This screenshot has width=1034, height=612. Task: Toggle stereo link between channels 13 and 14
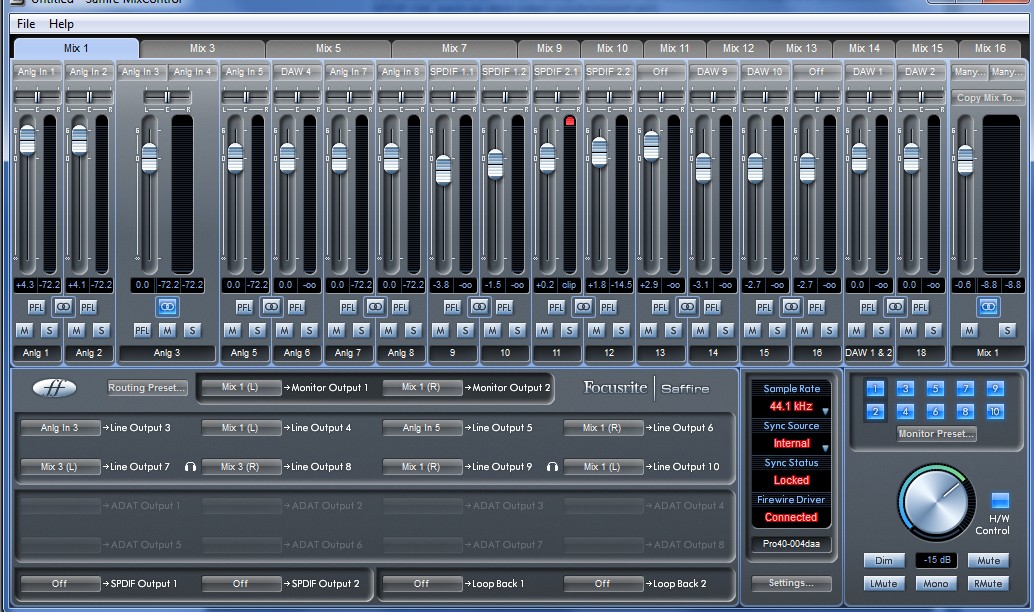click(x=687, y=307)
